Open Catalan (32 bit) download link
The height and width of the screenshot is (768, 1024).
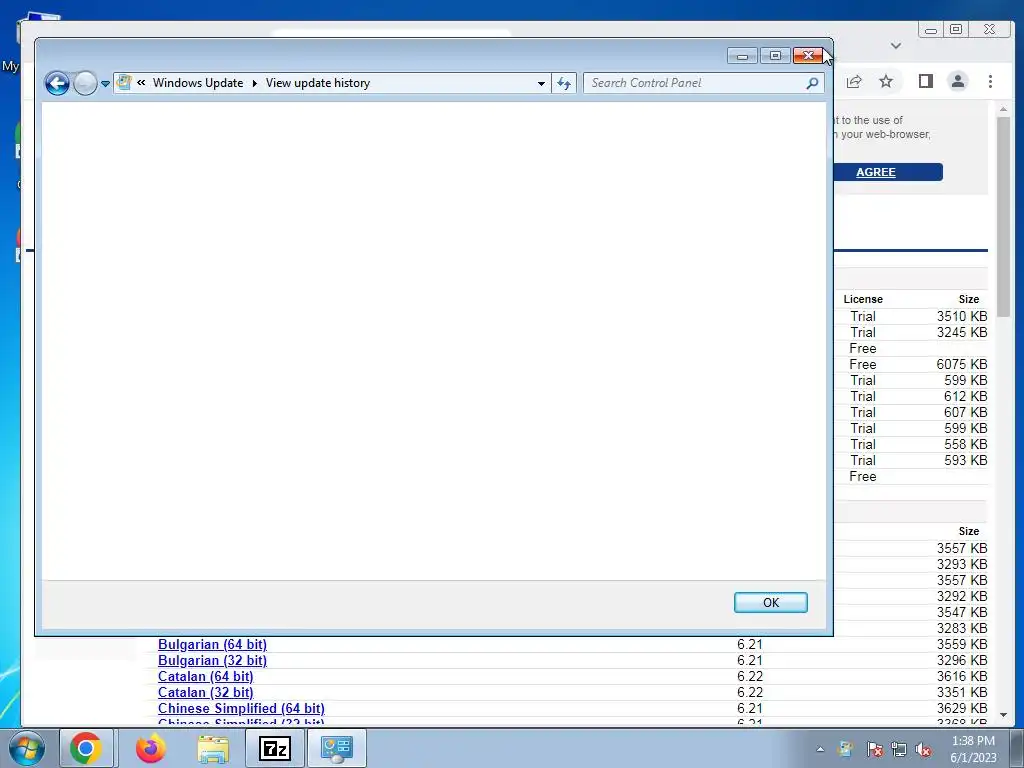206,692
